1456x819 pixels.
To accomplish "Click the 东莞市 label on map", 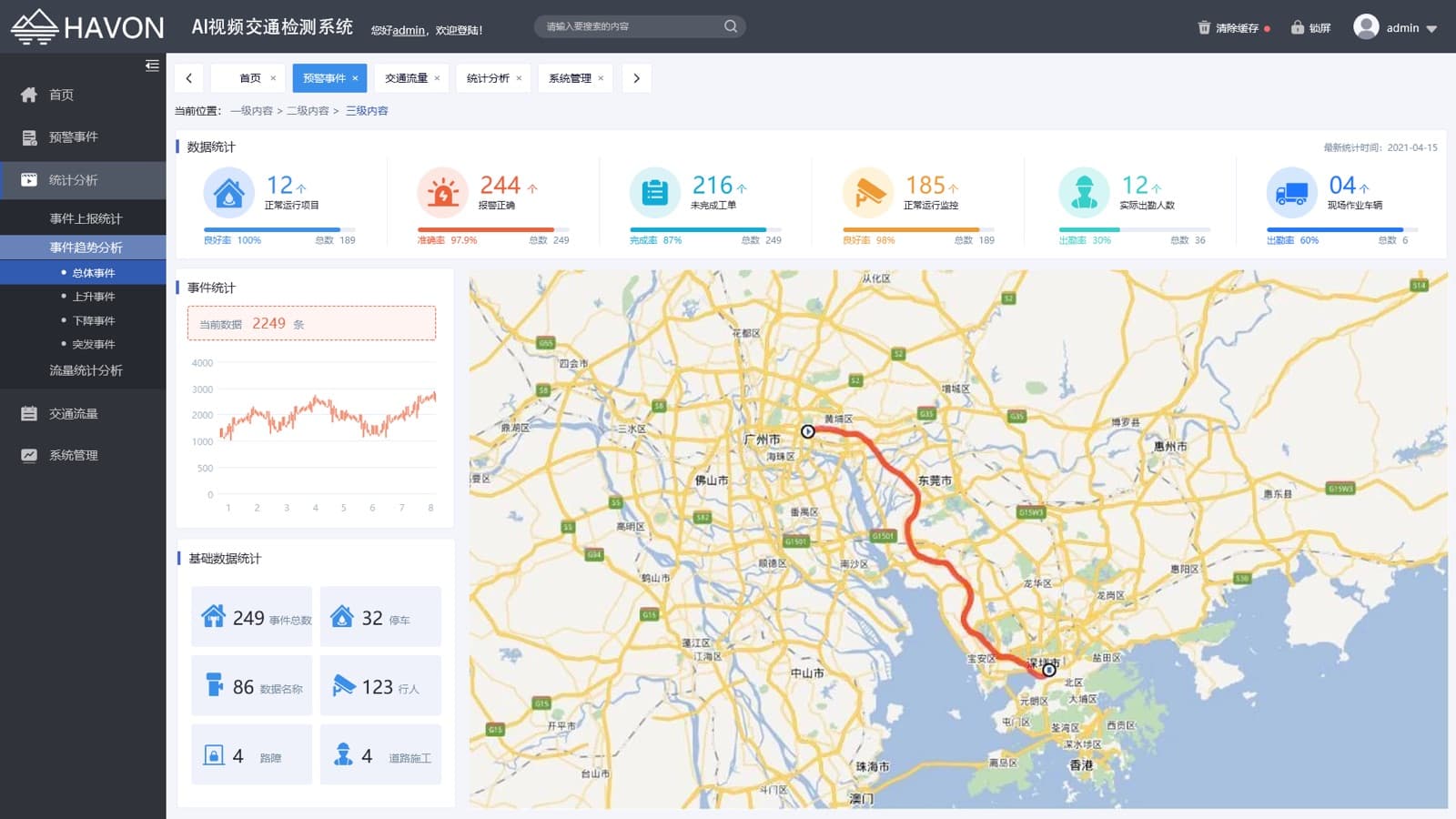I will 935,480.
